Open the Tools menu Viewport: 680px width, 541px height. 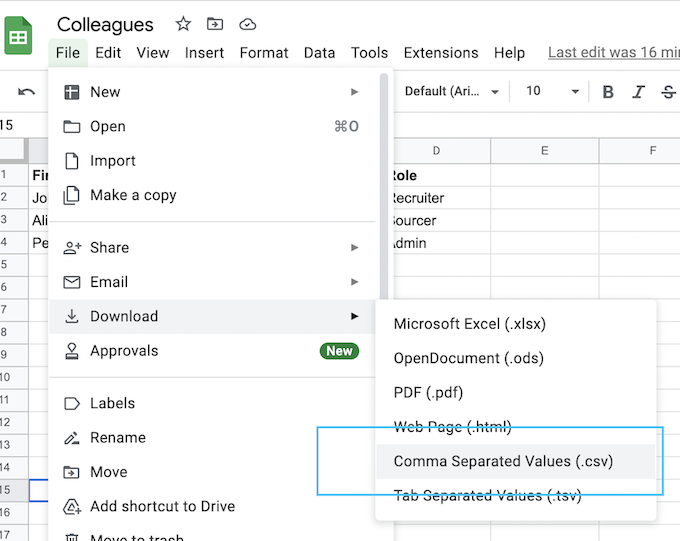(x=369, y=53)
